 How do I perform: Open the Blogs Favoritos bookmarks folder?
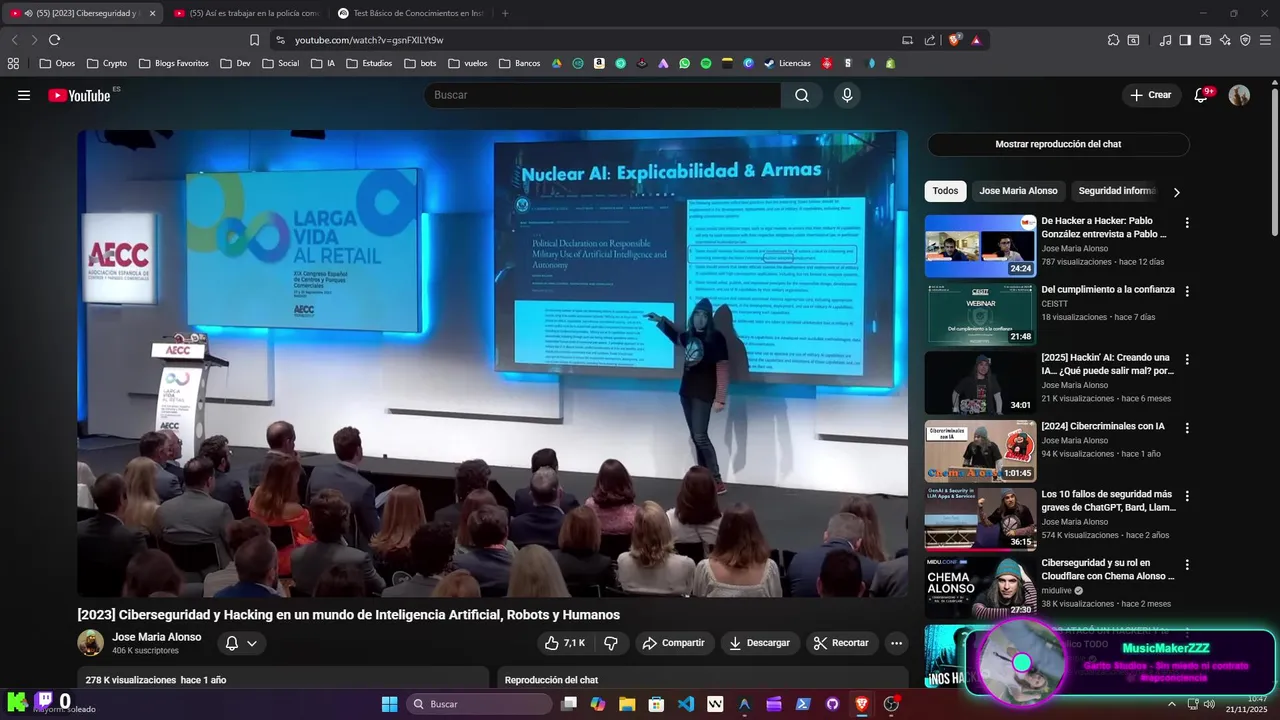(x=173, y=63)
